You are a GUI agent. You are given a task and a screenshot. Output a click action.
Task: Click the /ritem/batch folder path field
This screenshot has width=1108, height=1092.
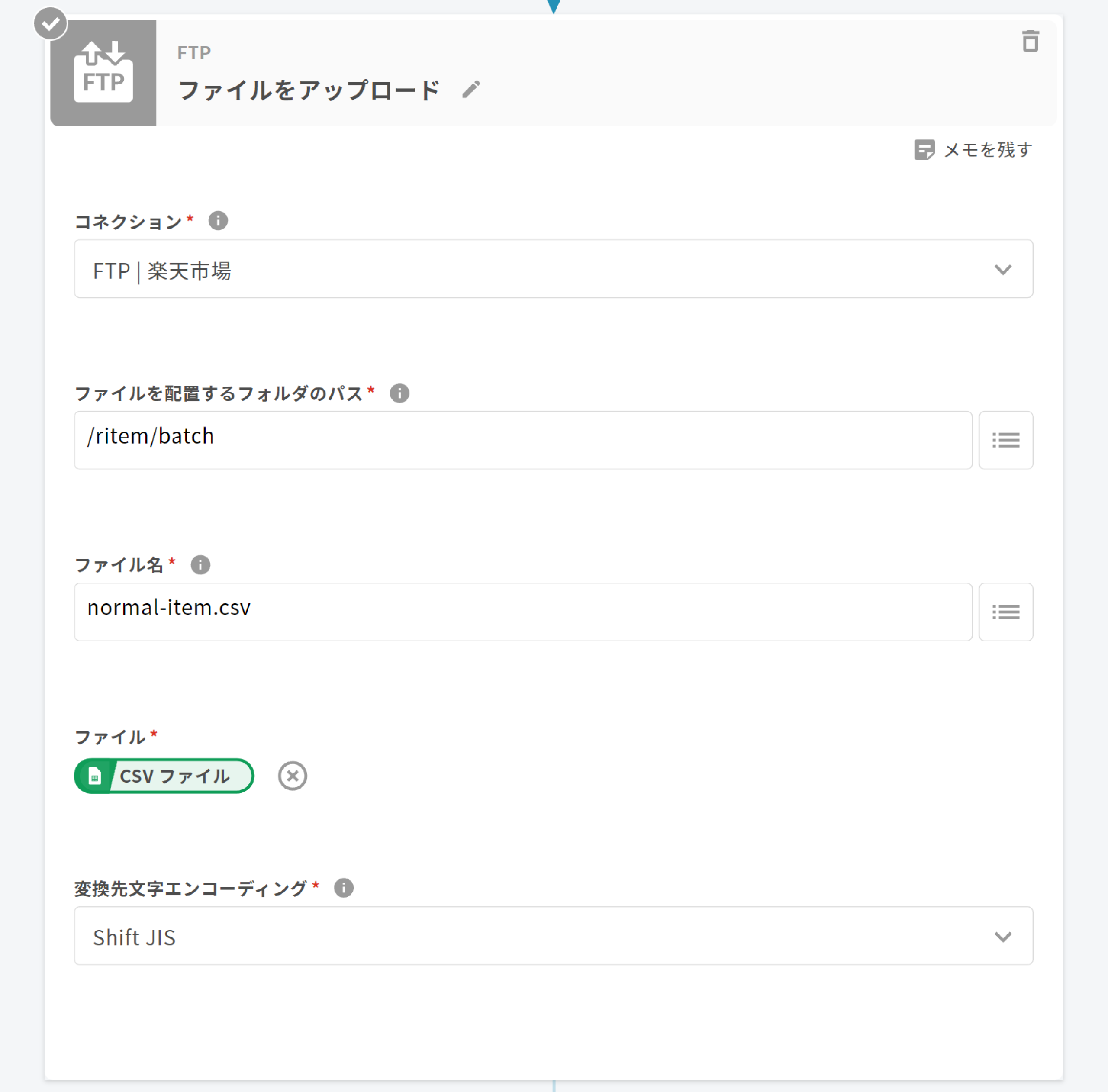point(522,441)
